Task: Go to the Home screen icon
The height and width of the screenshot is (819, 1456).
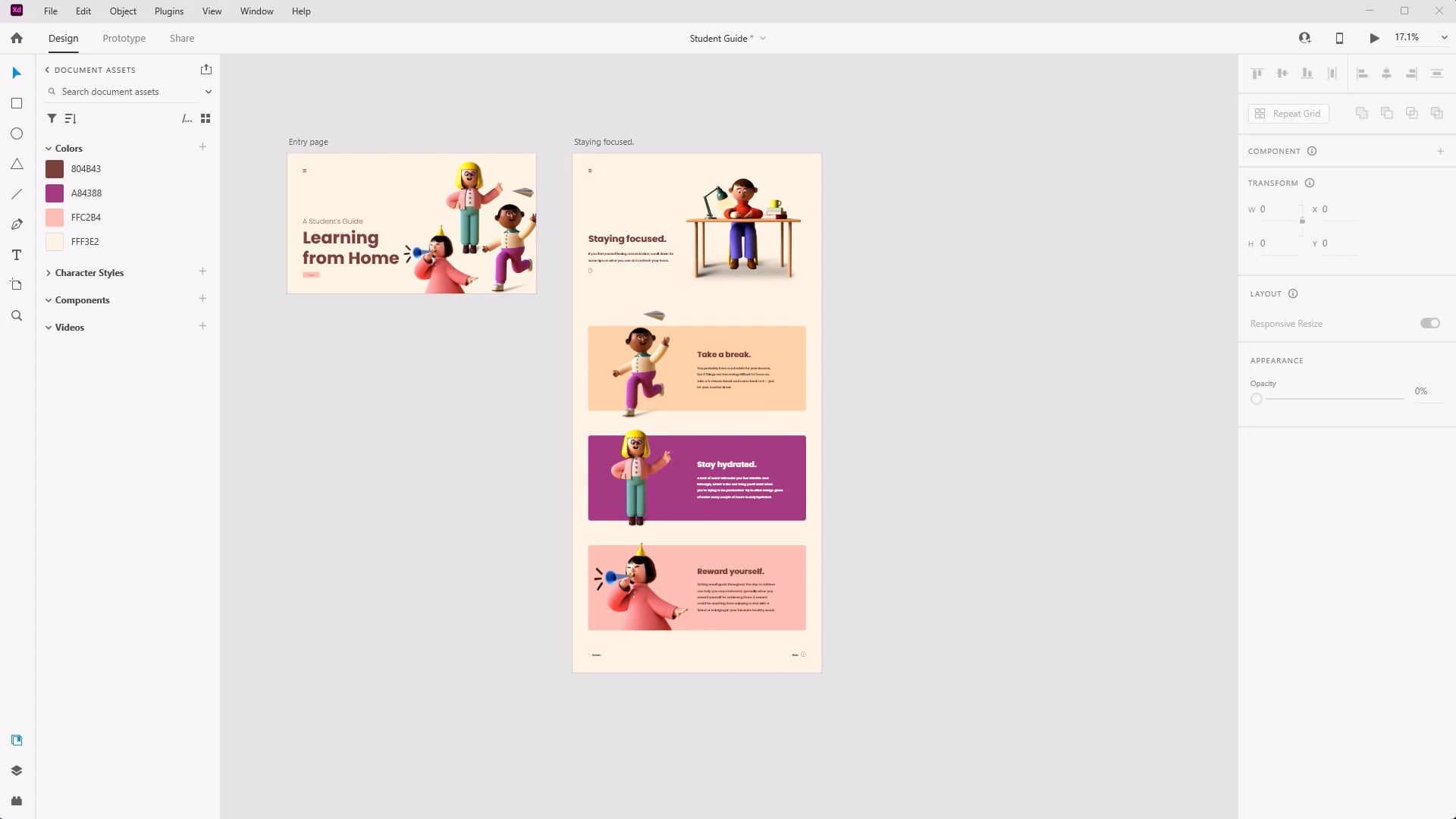Action: [17, 38]
